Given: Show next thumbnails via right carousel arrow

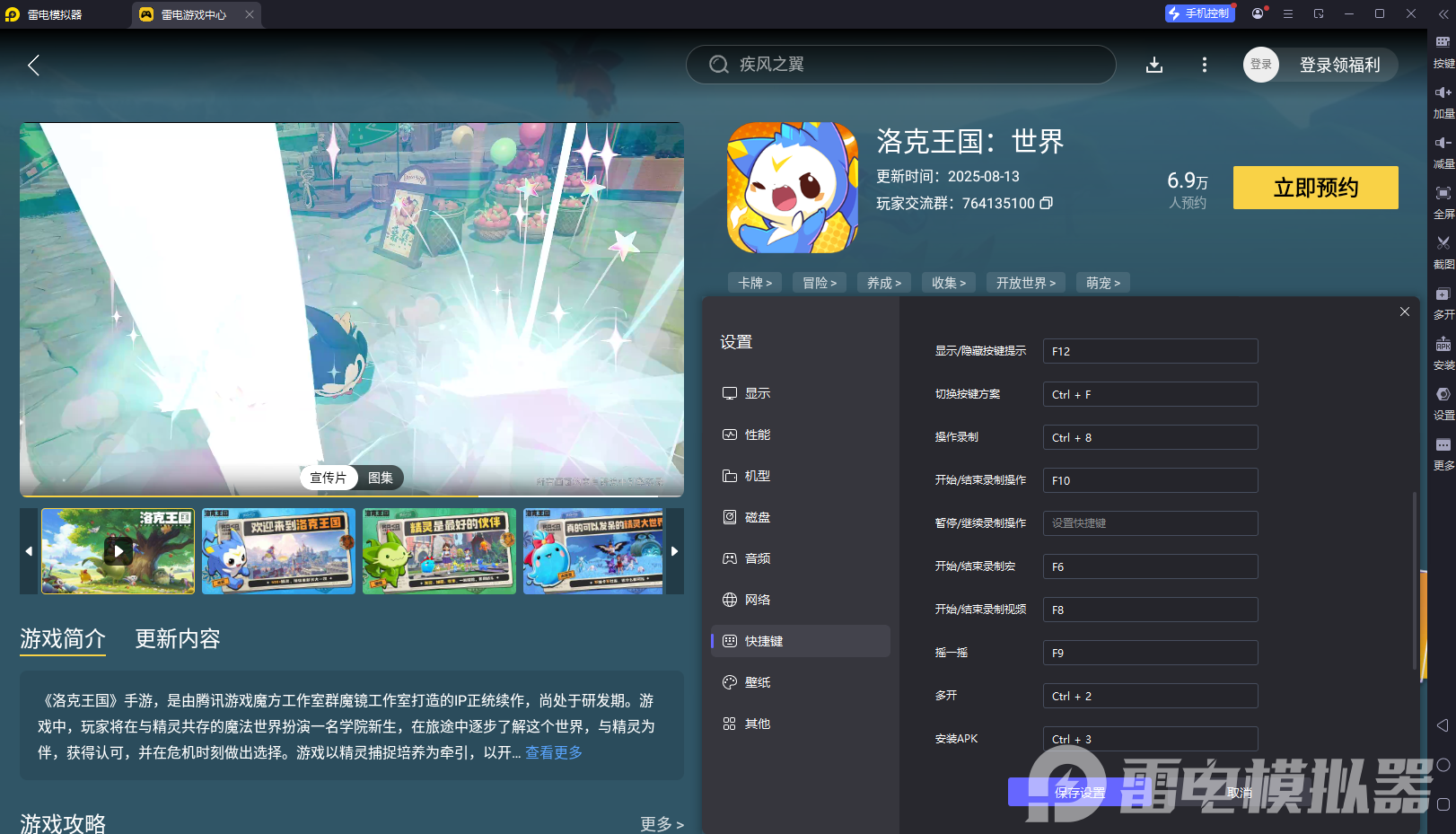Looking at the screenshot, I should coord(675,551).
